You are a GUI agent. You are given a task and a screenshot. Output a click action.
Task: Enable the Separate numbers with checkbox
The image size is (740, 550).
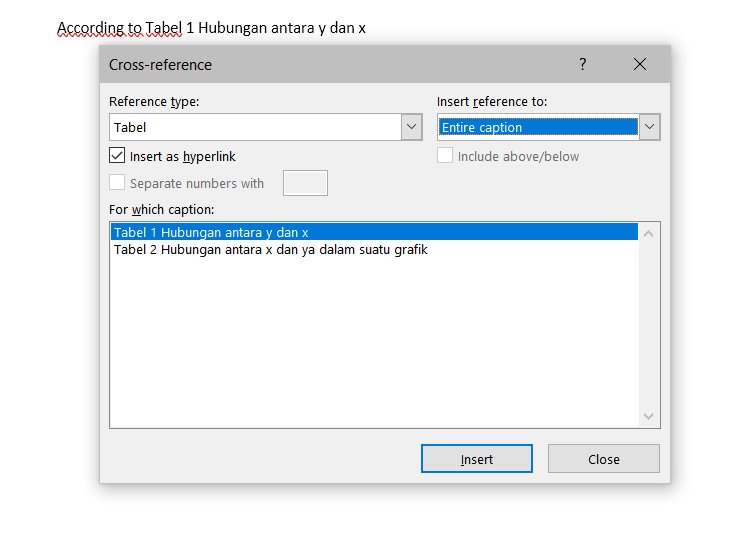pyautogui.click(x=117, y=183)
